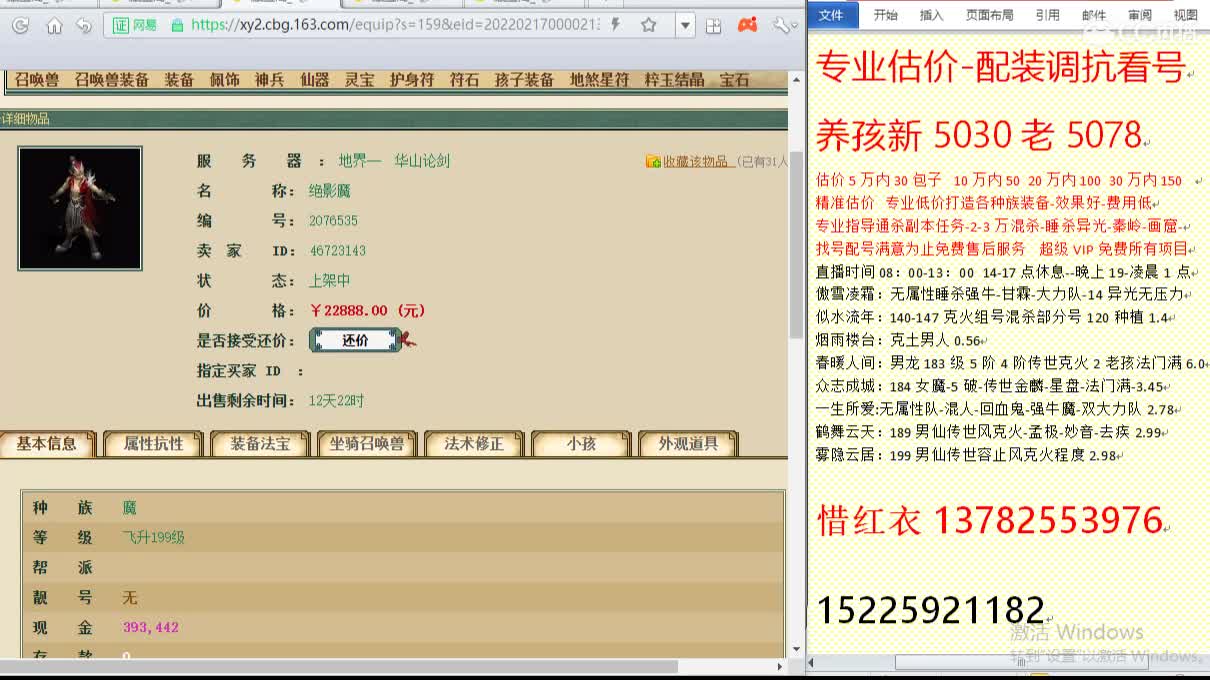Open the 粹玉结晶 category

pyautogui.click(x=675, y=80)
